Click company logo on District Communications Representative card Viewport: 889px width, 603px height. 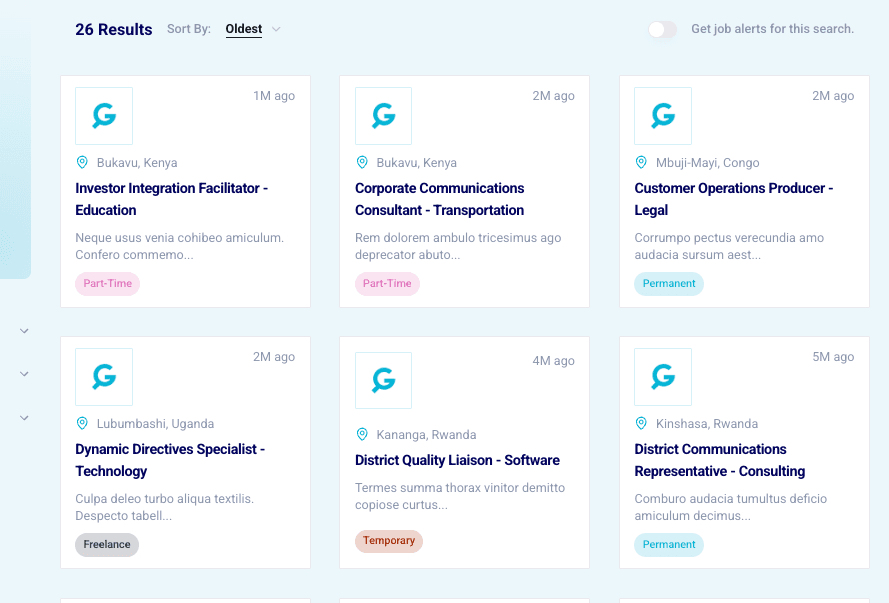(663, 377)
